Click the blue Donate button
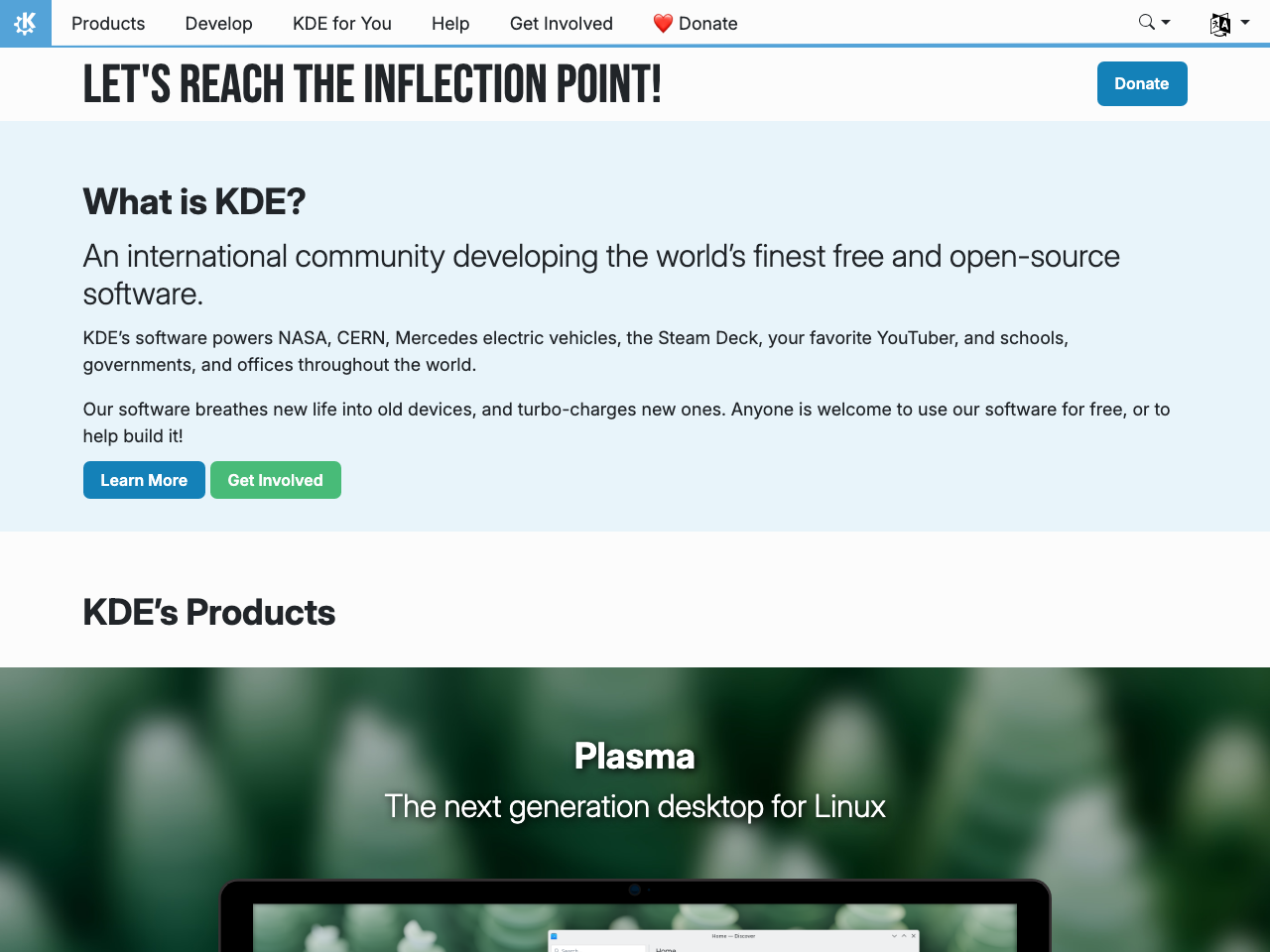Screen dimensions: 1270x952 pos(1141,83)
